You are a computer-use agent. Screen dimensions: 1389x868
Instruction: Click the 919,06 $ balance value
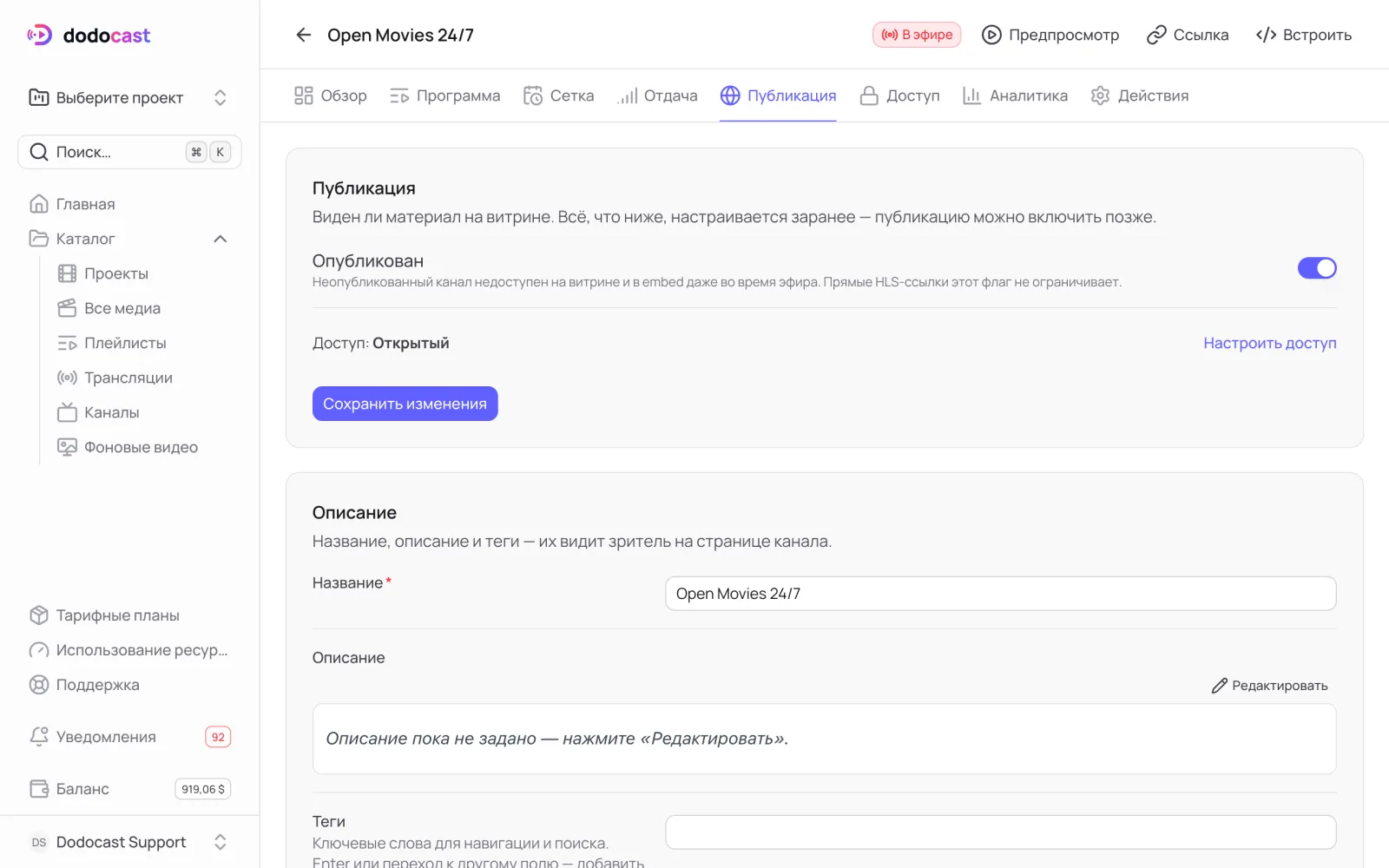(203, 789)
